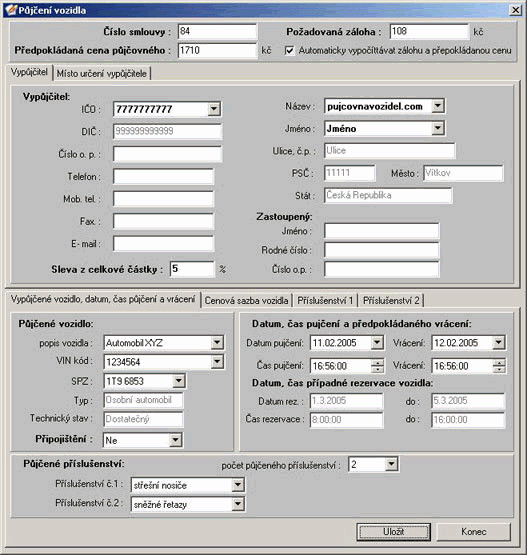Open the Připojištění dropdown
This screenshot has height=555, width=527.
(175, 440)
